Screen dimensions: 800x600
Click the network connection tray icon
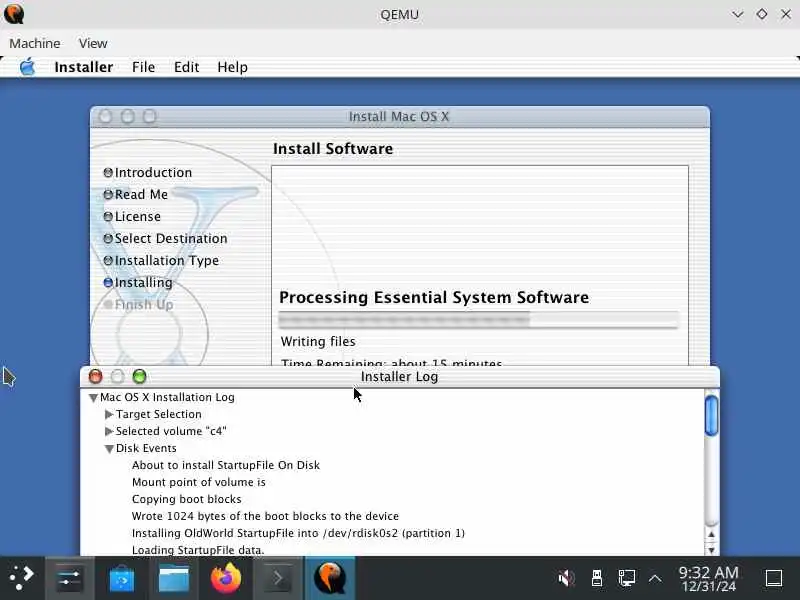(627, 579)
